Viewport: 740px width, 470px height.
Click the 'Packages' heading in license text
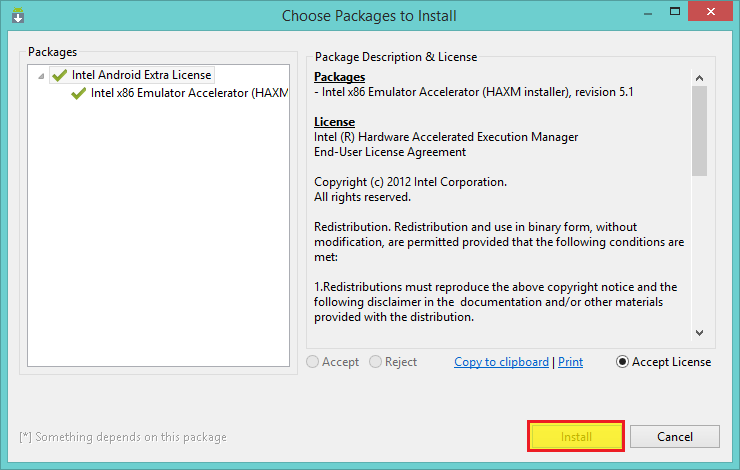pyautogui.click(x=339, y=77)
